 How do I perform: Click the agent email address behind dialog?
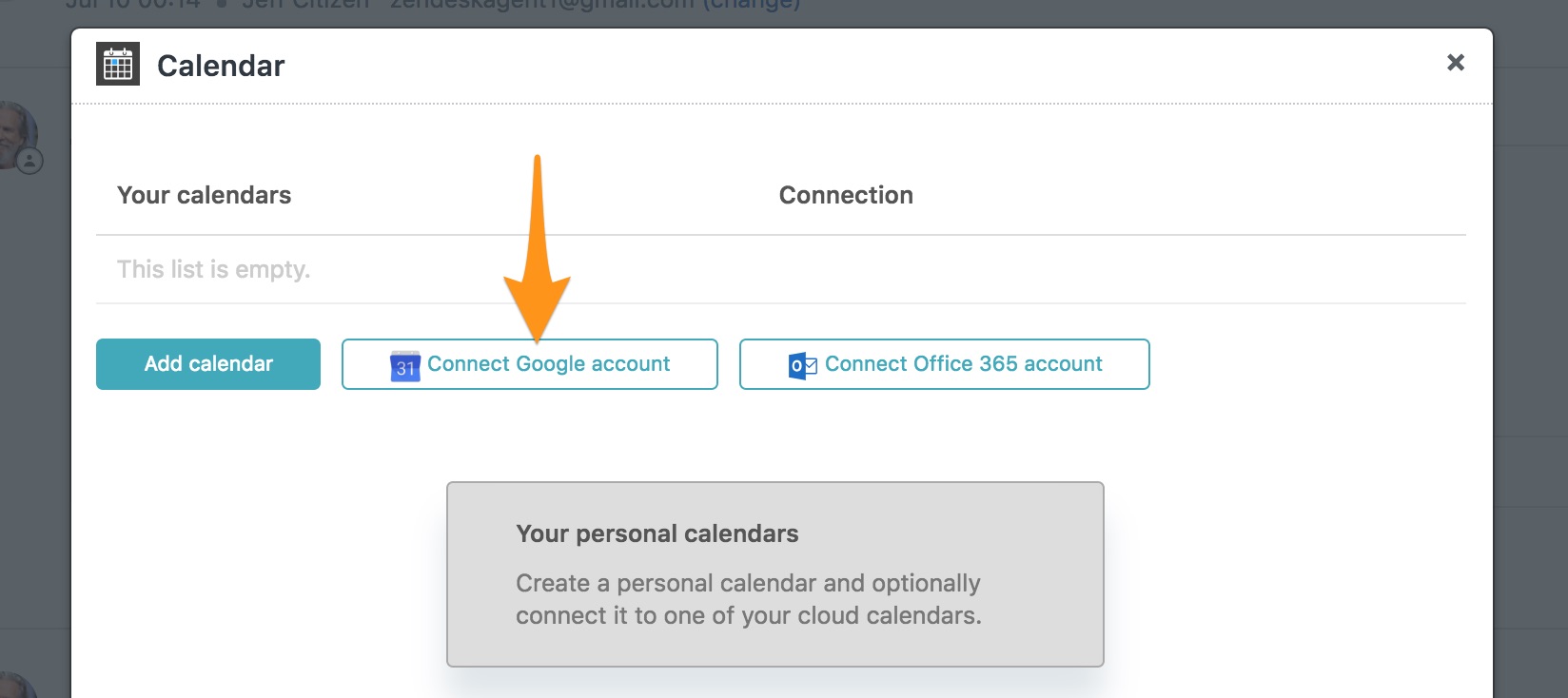click(542, 5)
